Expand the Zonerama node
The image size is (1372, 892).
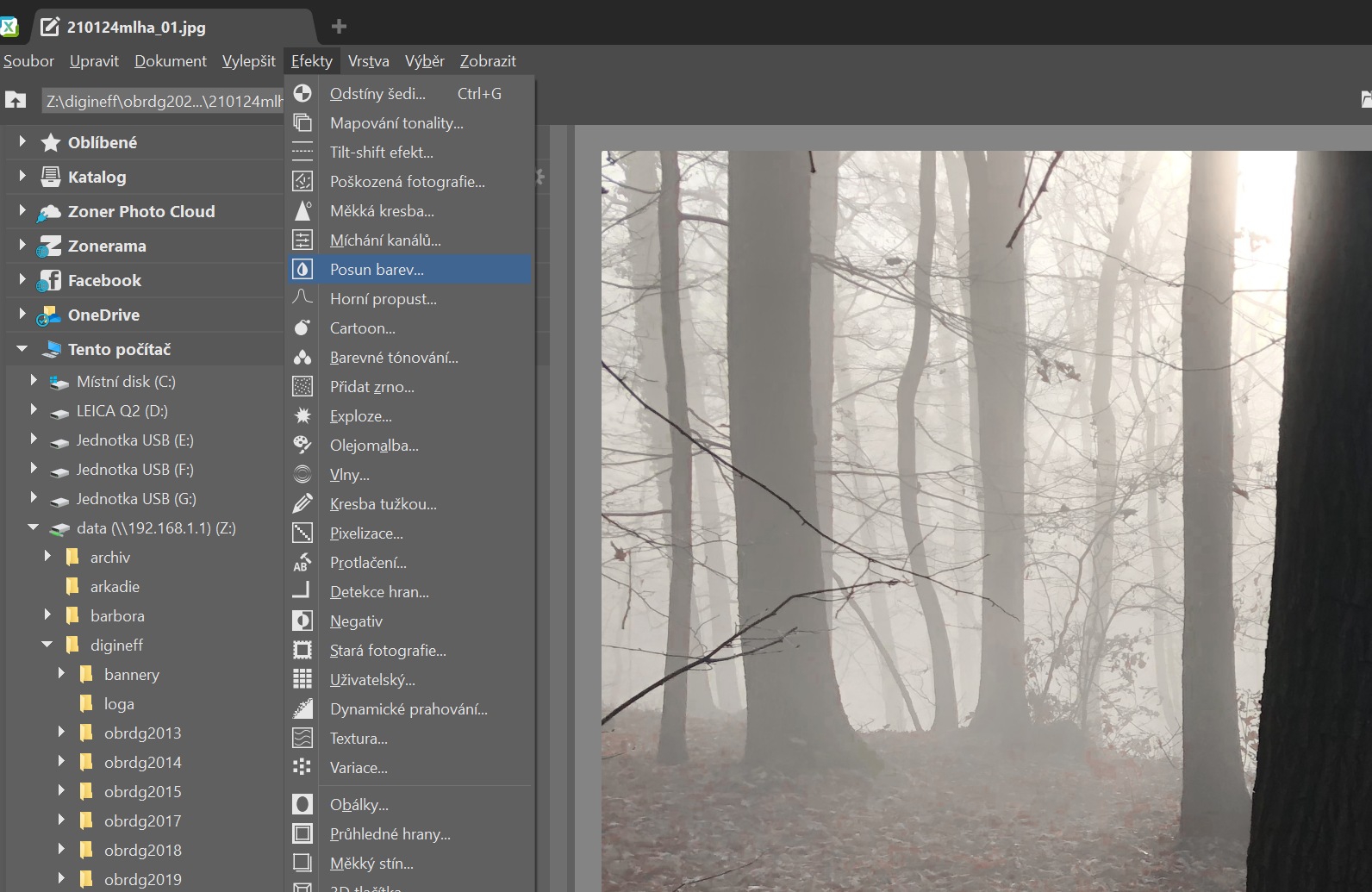click(x=22, y=245)
